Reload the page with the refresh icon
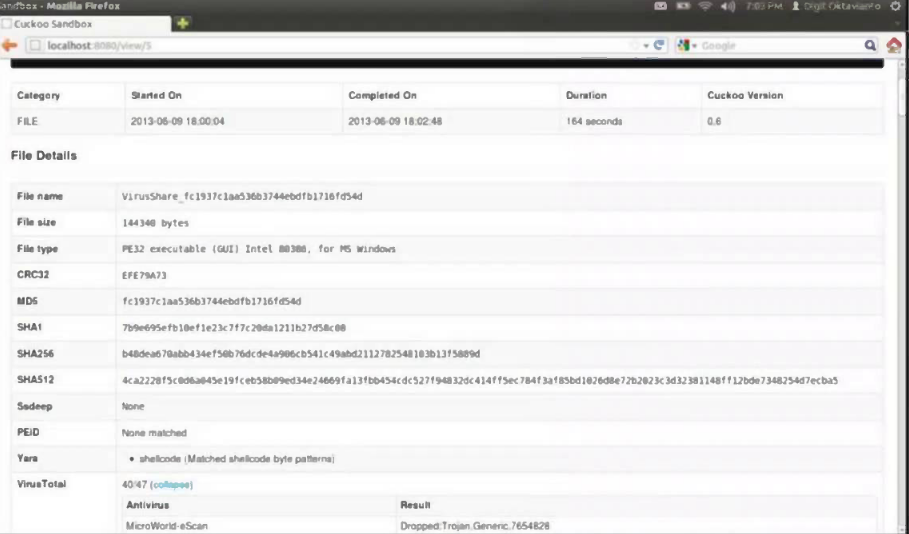The image size is (909, 534). pyautogui.click(x=659, y=45)
